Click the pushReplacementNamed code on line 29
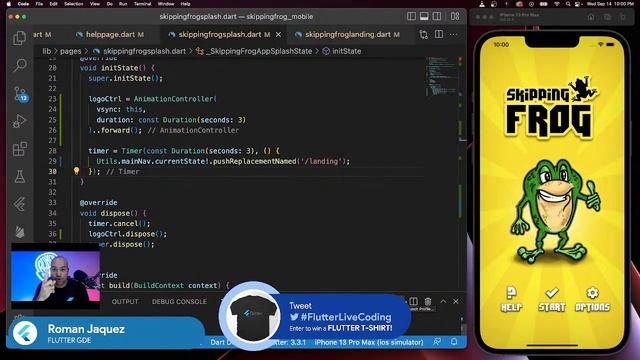 [x=255, y=161]
